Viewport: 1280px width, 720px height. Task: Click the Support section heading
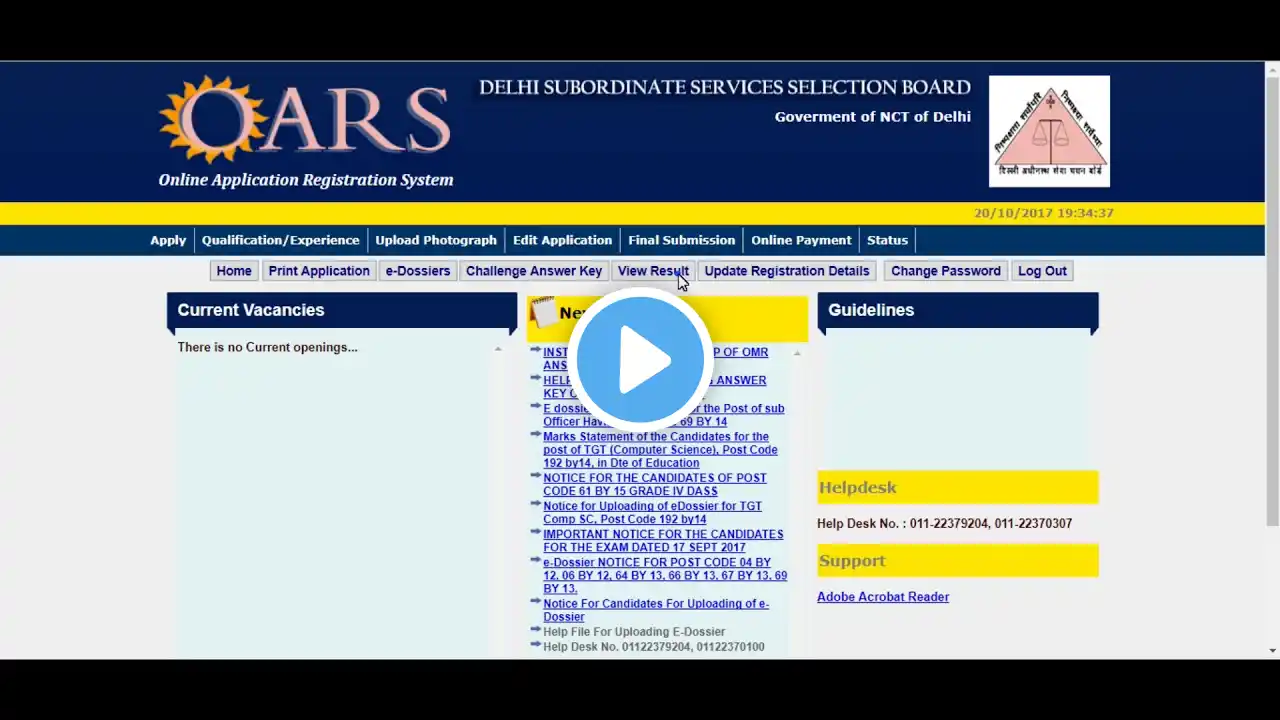point(852,561)
